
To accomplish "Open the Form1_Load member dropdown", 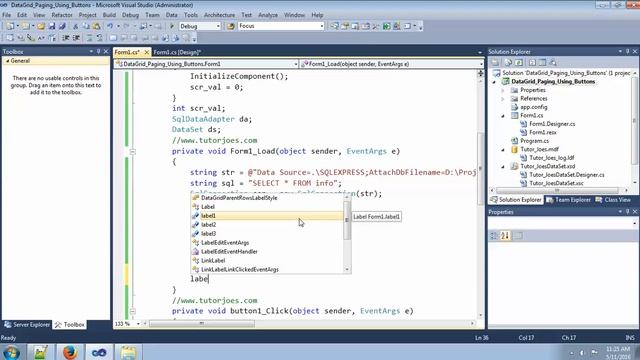I will (x=481, y=64).
